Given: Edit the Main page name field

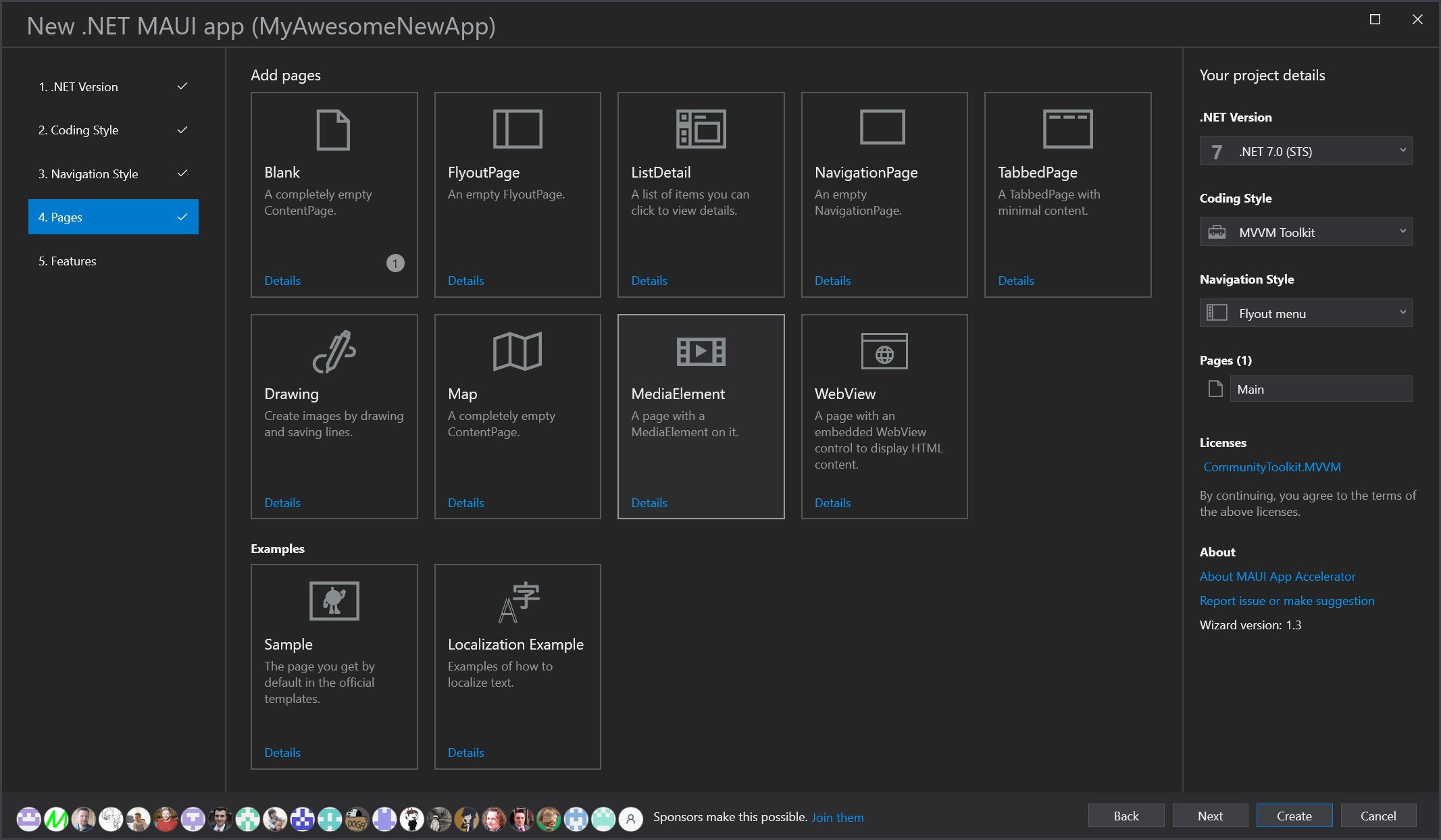Looking at the screenshot, I should 1320,389.
